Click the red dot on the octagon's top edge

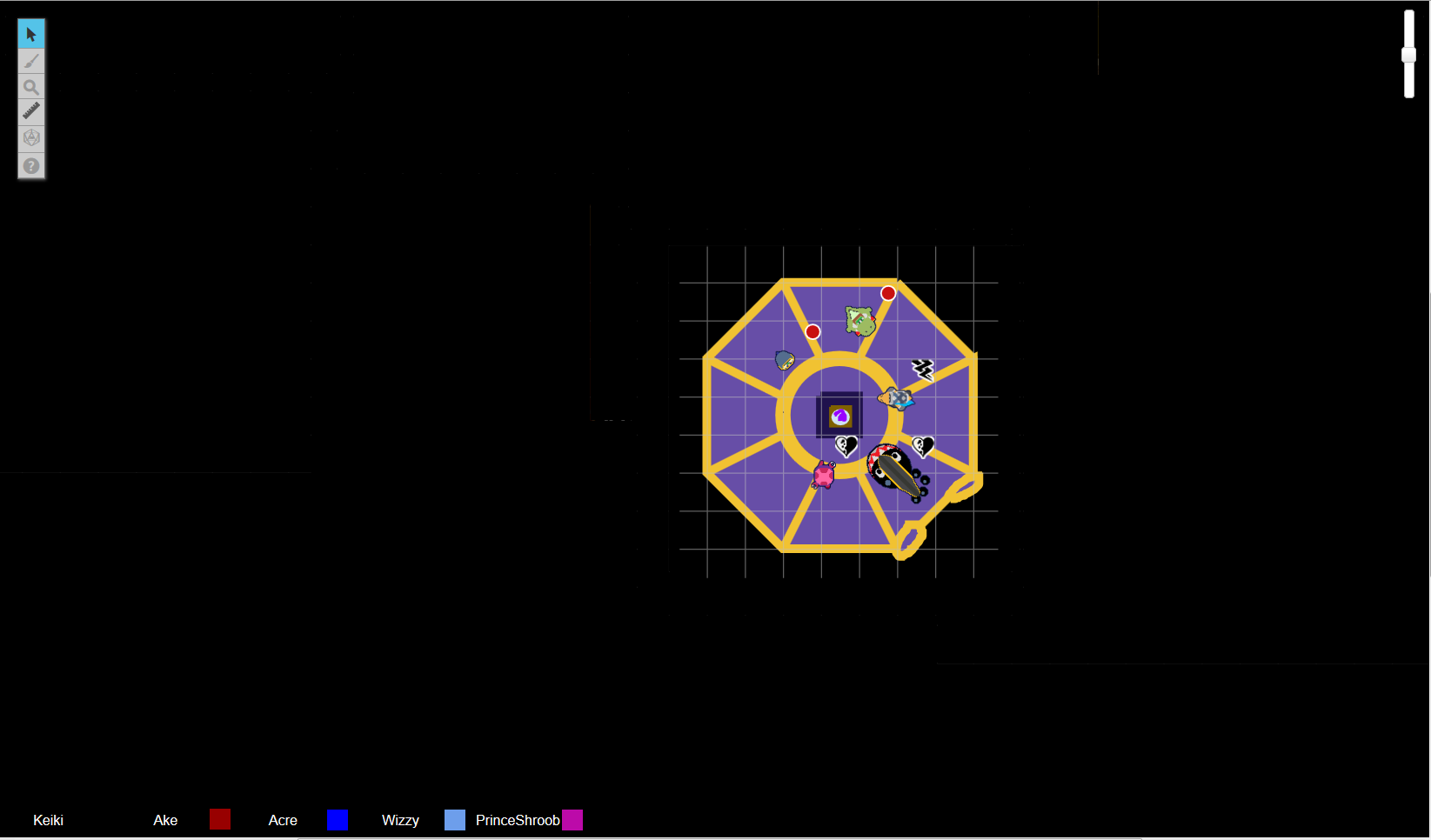888,293
